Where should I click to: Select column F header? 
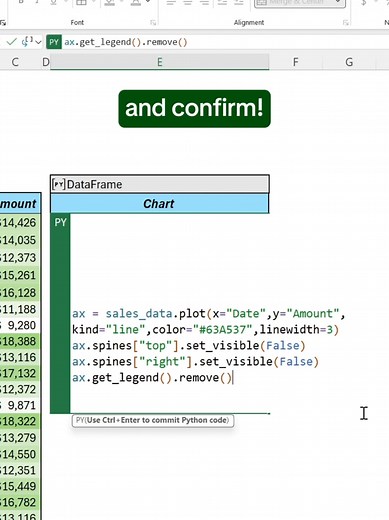tap(295, 62)
